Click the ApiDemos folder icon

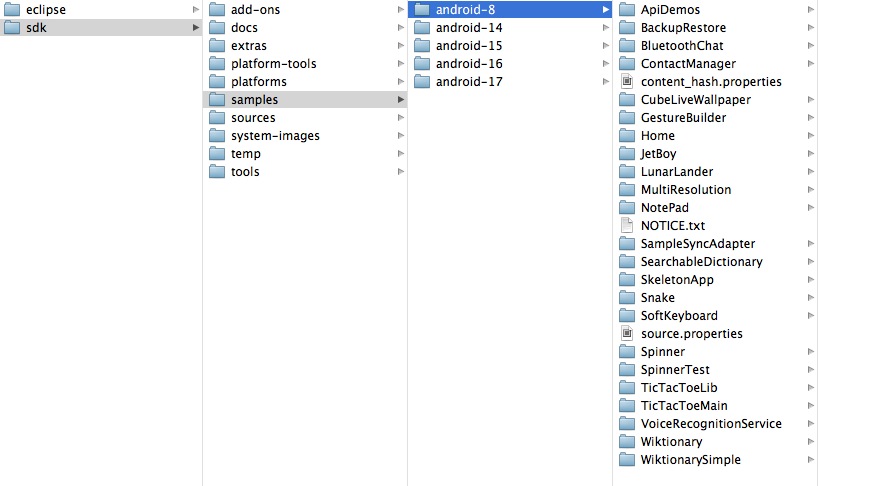pos(627,10)
